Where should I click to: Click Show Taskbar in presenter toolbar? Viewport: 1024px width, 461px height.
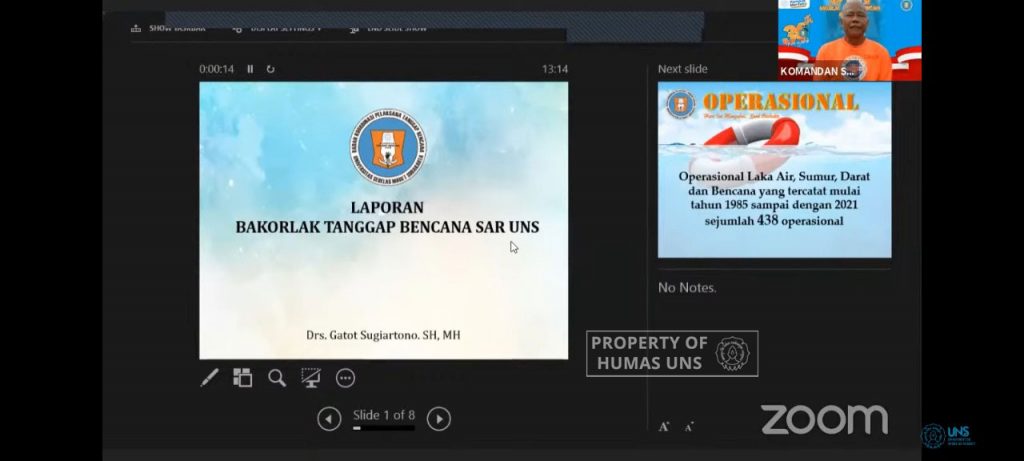tap(169, 28)
